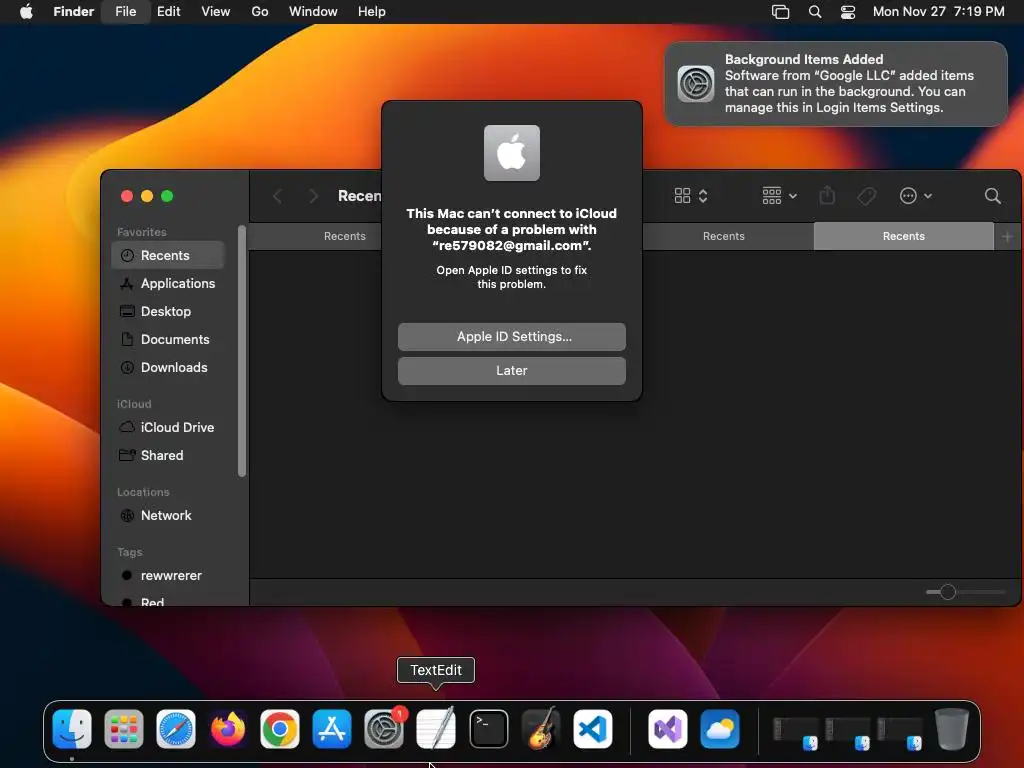Open Finder from the Dock
Image resolution: width=1024 pixels, height=768 pixels.
pyautogui.click(x=72, y=728)
